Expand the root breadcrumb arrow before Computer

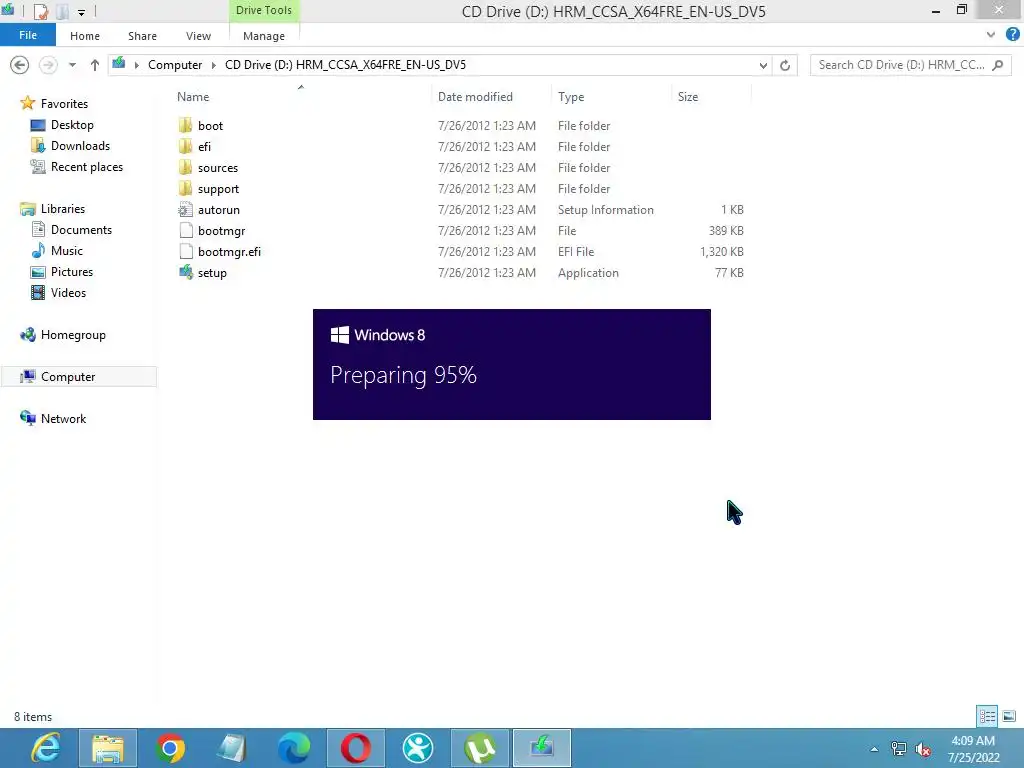(136, 65)
